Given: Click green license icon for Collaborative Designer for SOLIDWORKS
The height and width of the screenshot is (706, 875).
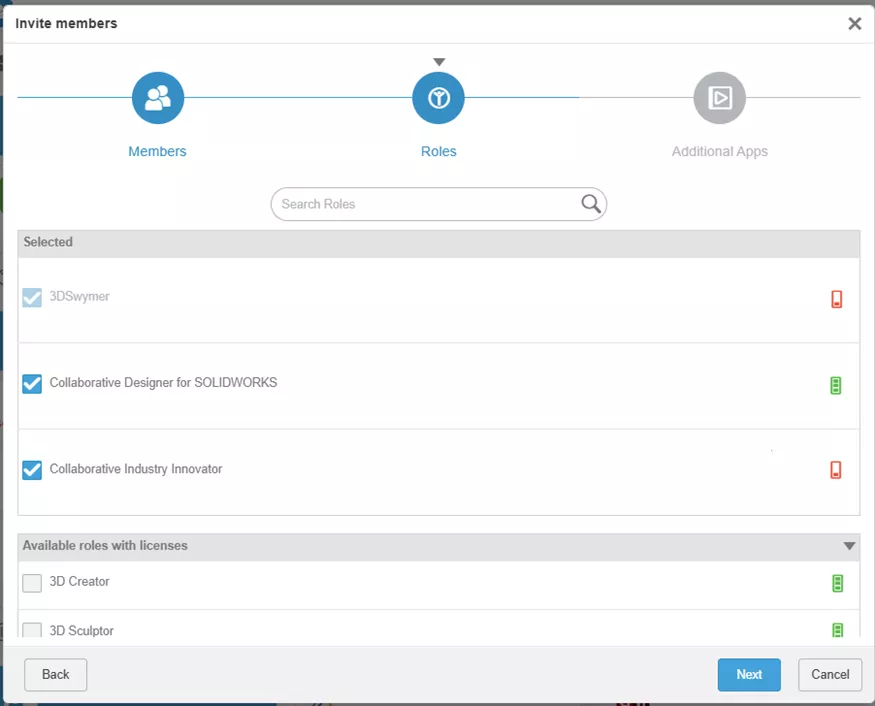Looking at the screenshot, I should 835,385.
